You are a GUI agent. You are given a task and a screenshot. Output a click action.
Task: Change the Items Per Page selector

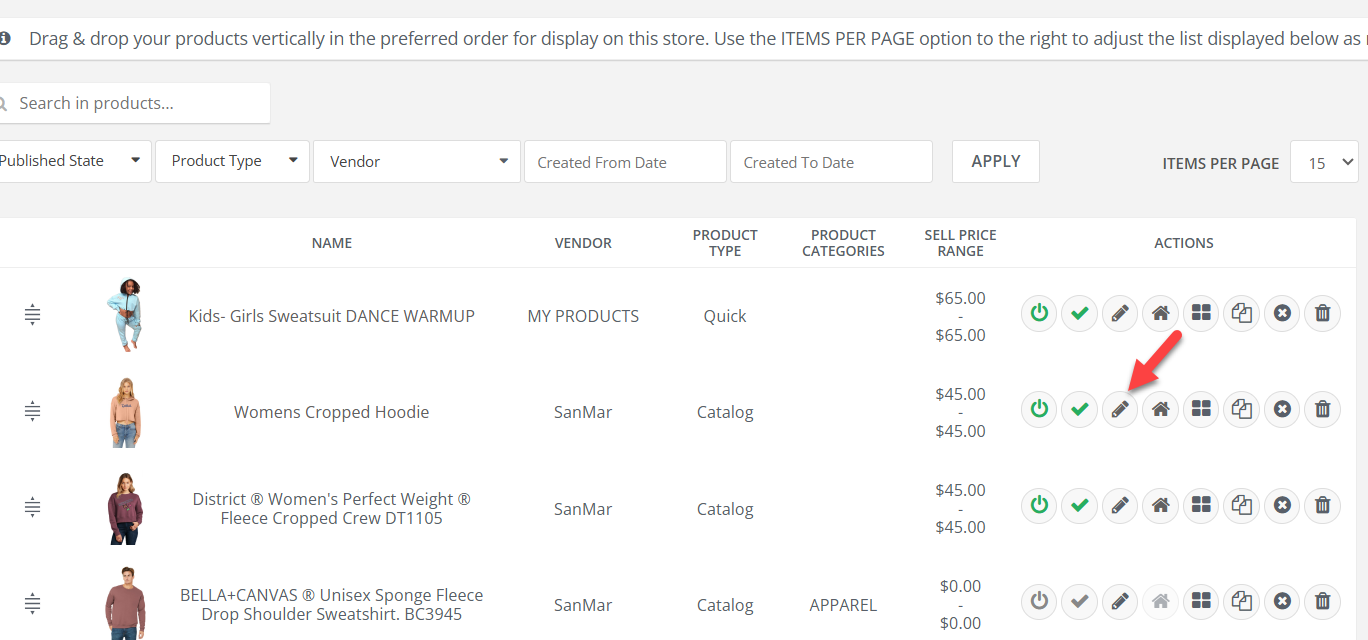coord(1324,162)
